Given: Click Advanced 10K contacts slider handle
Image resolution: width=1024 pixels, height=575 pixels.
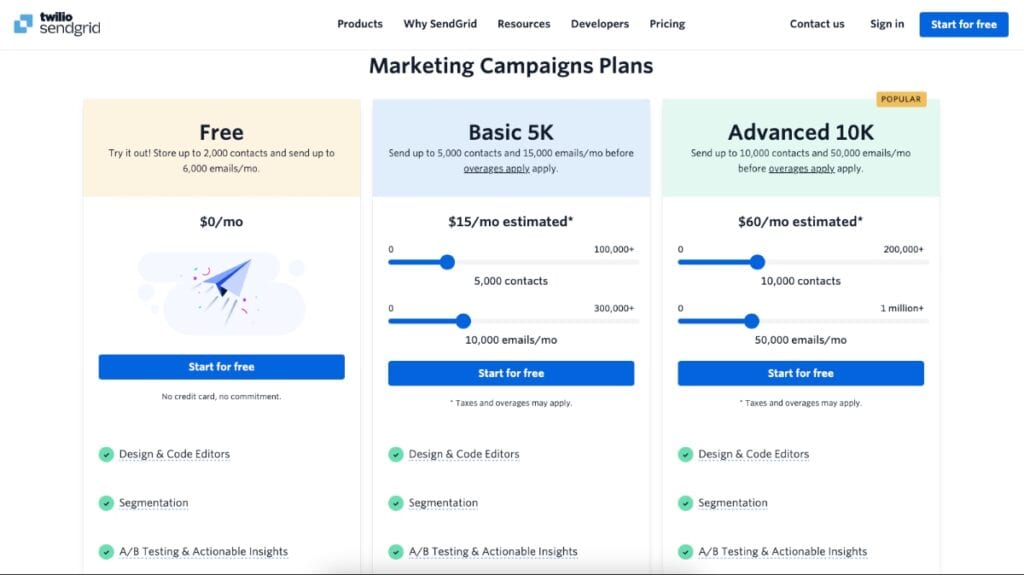Looking at the screenshot, I should coord(758,262).
